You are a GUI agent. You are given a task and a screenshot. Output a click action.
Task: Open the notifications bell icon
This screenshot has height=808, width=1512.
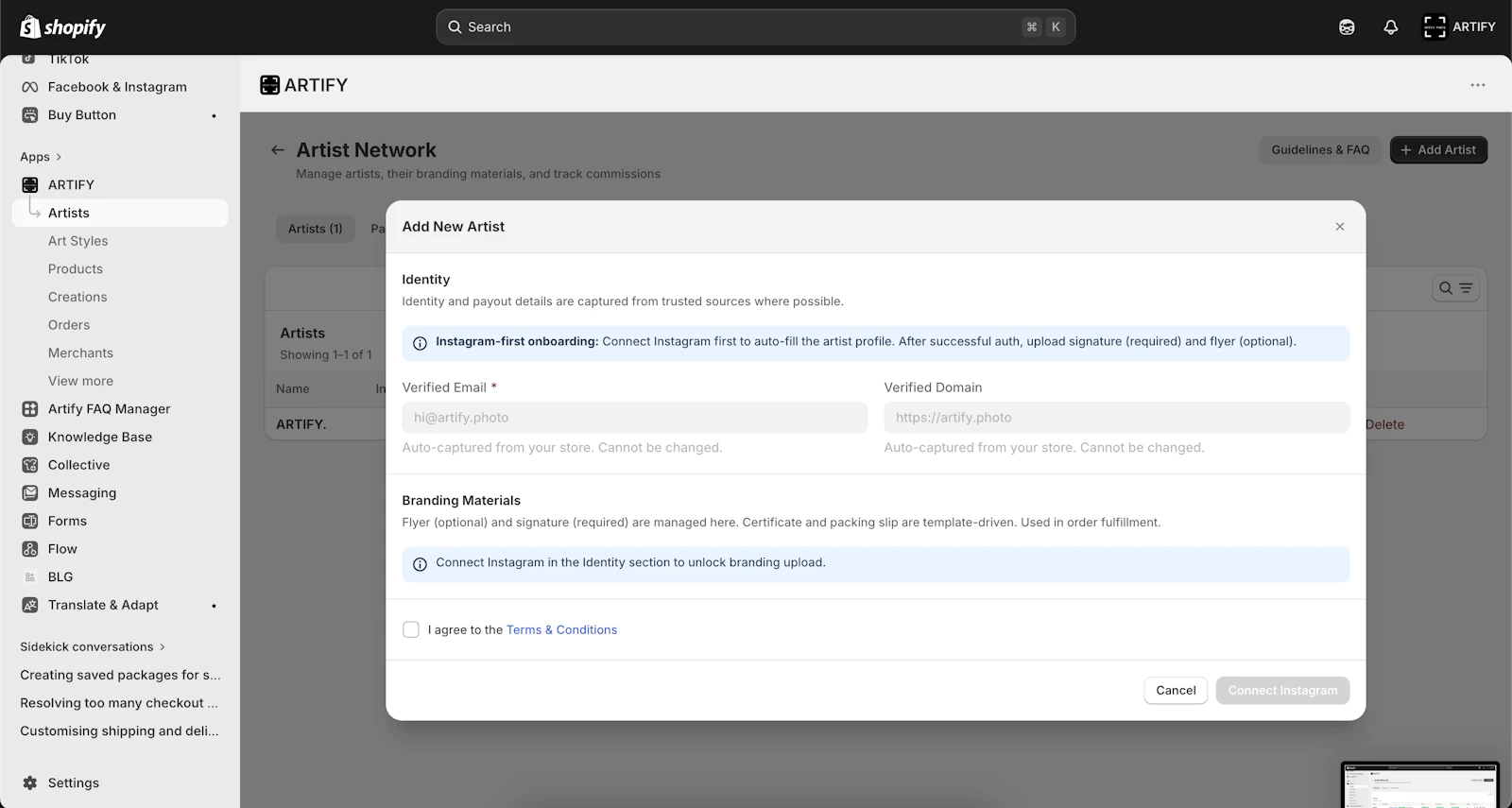pos(1390,27)
